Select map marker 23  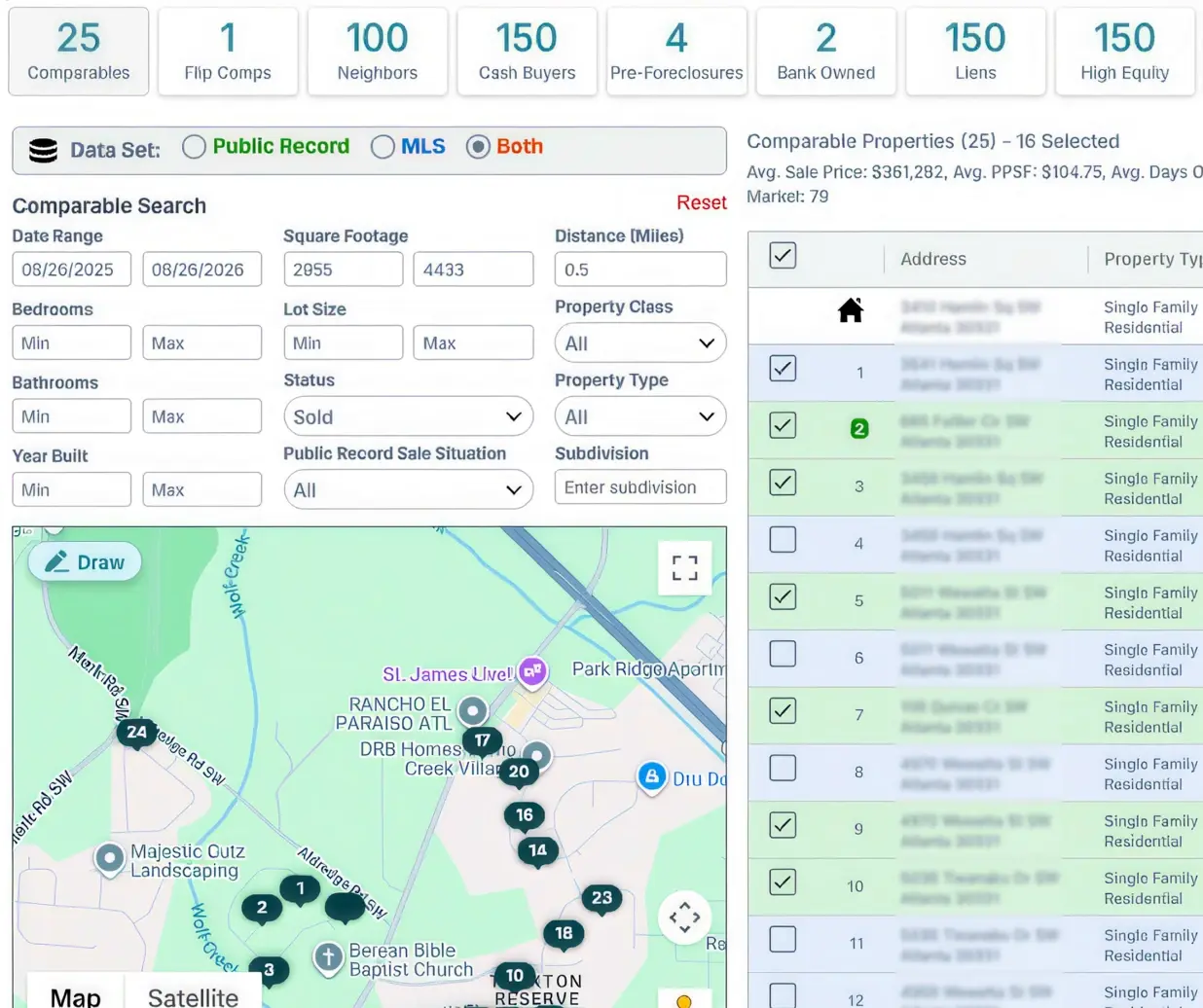pyautogui.click(x=601, y=899)
